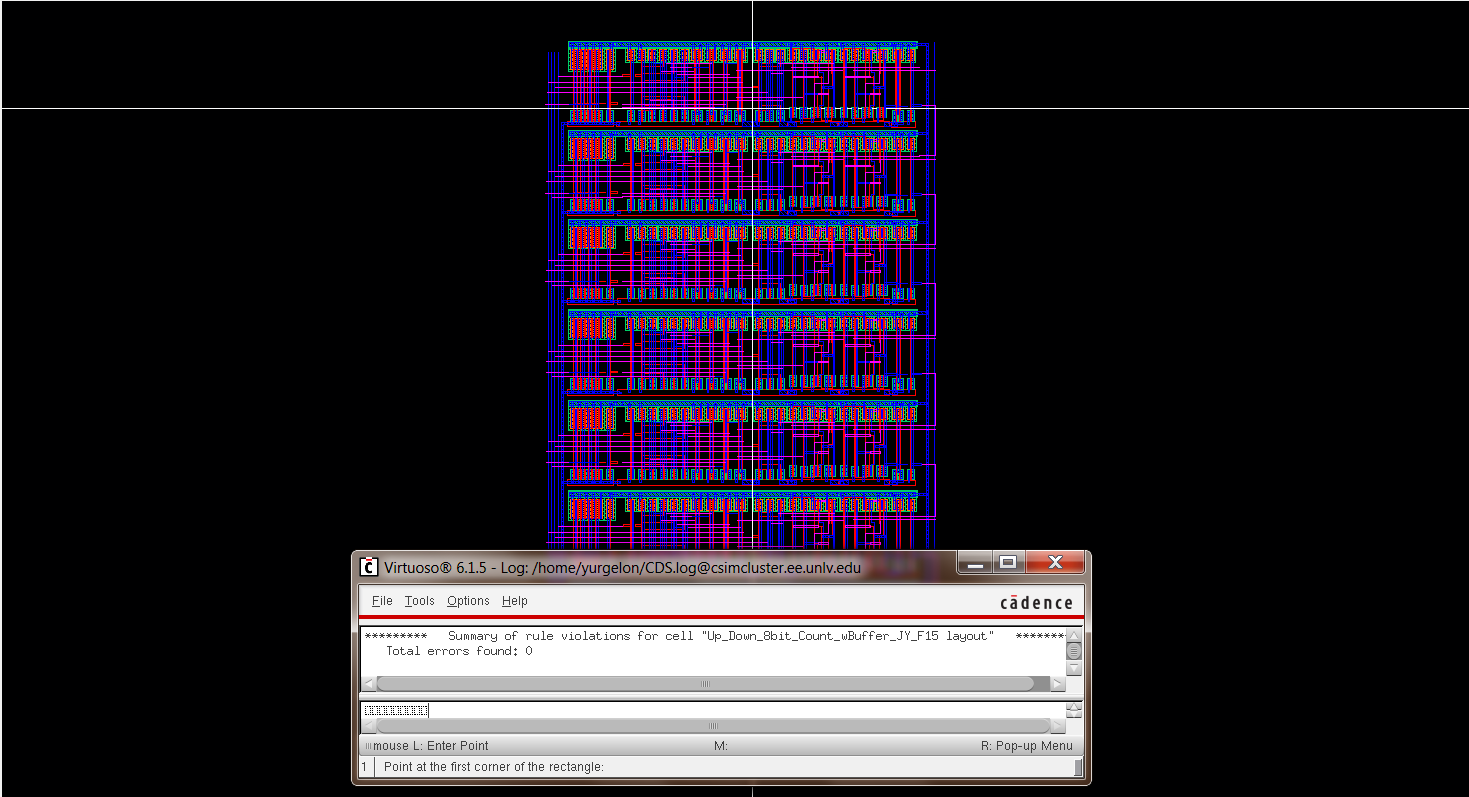Click the 'Summary of rule violations' log line
The image size is (1469, 797).
[714, 636]
